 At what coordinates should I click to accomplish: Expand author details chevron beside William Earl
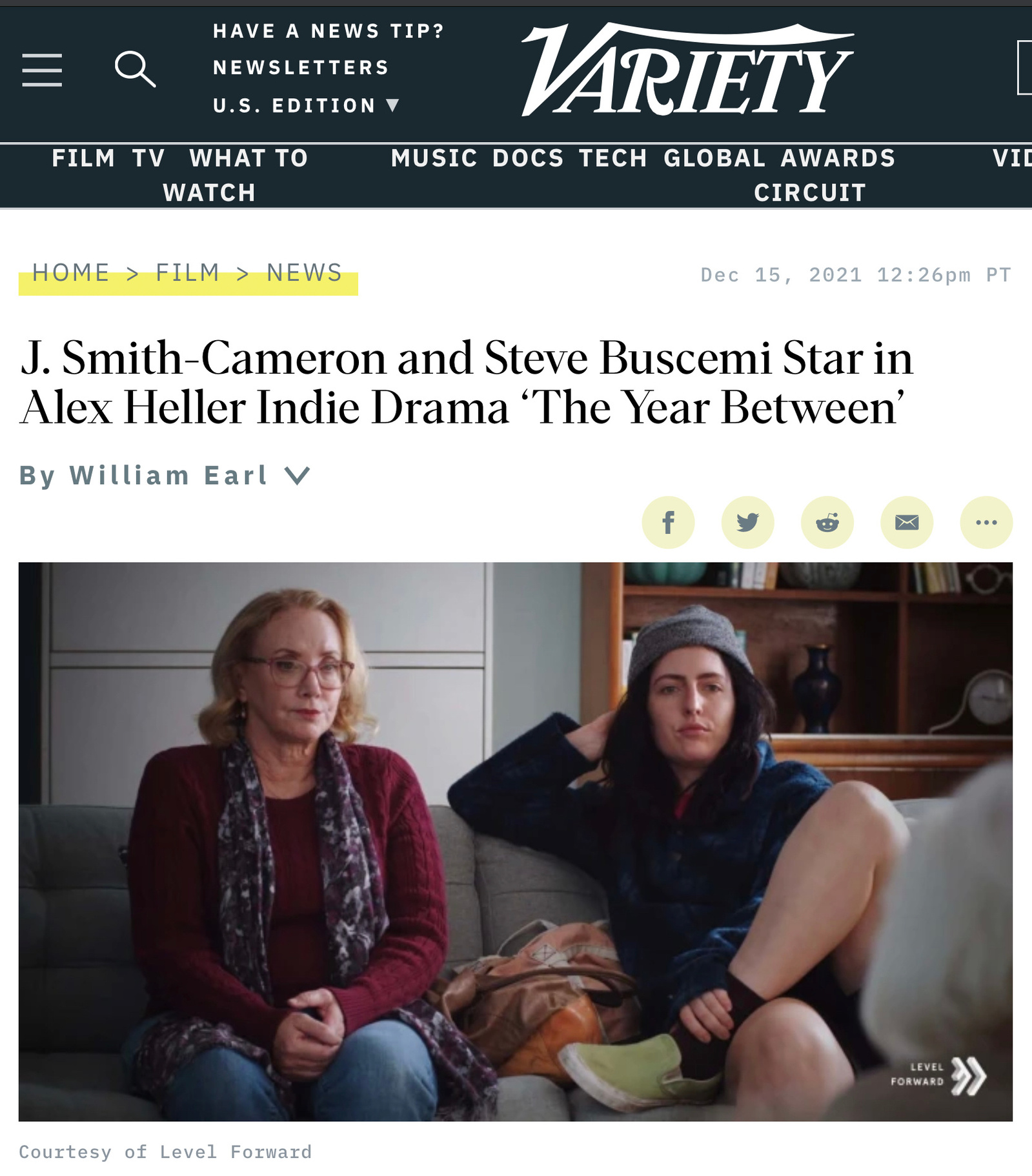tap(298, 476)
